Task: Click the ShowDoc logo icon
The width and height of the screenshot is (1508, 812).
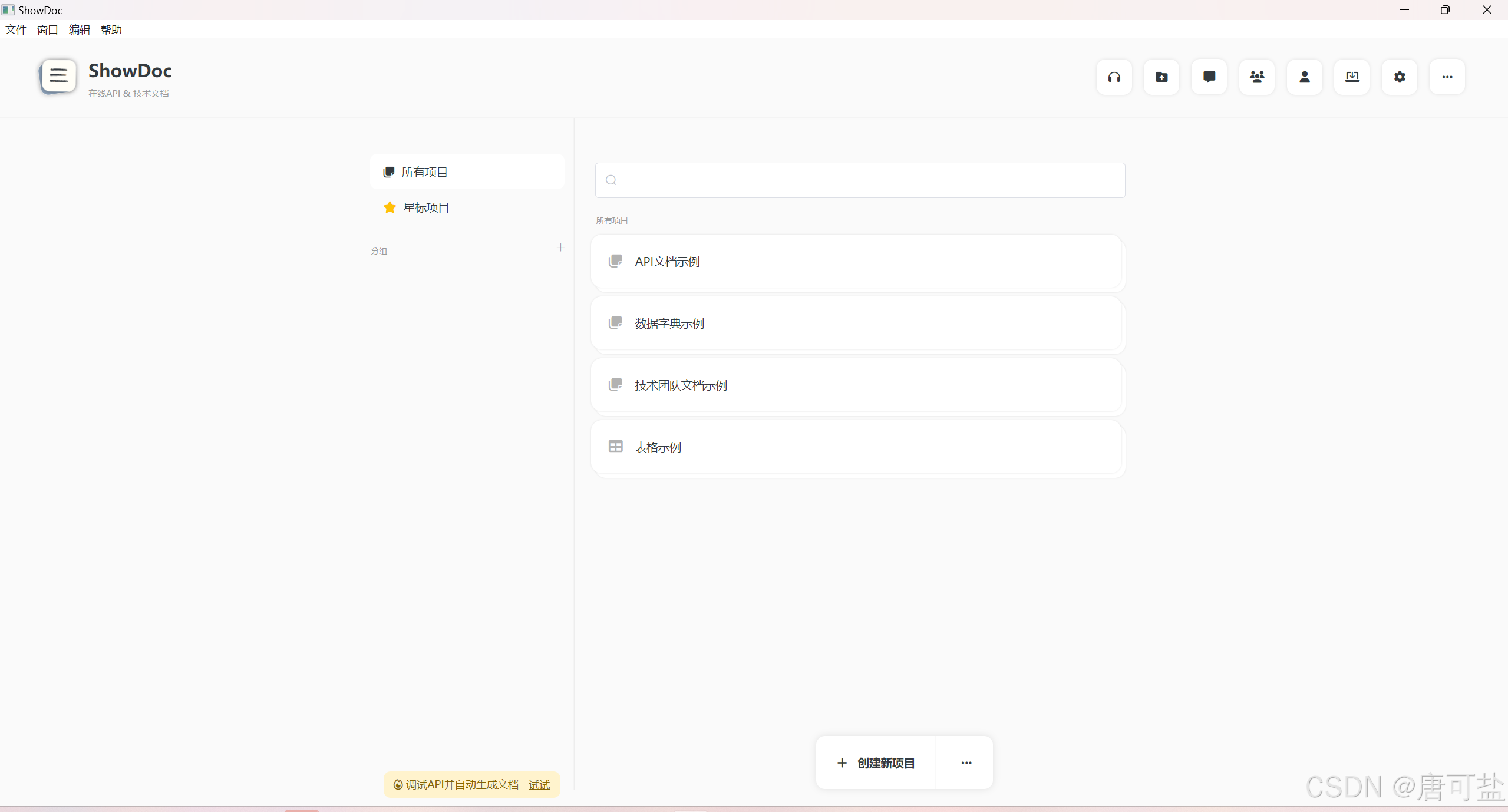Action: (x=58, y=76)
